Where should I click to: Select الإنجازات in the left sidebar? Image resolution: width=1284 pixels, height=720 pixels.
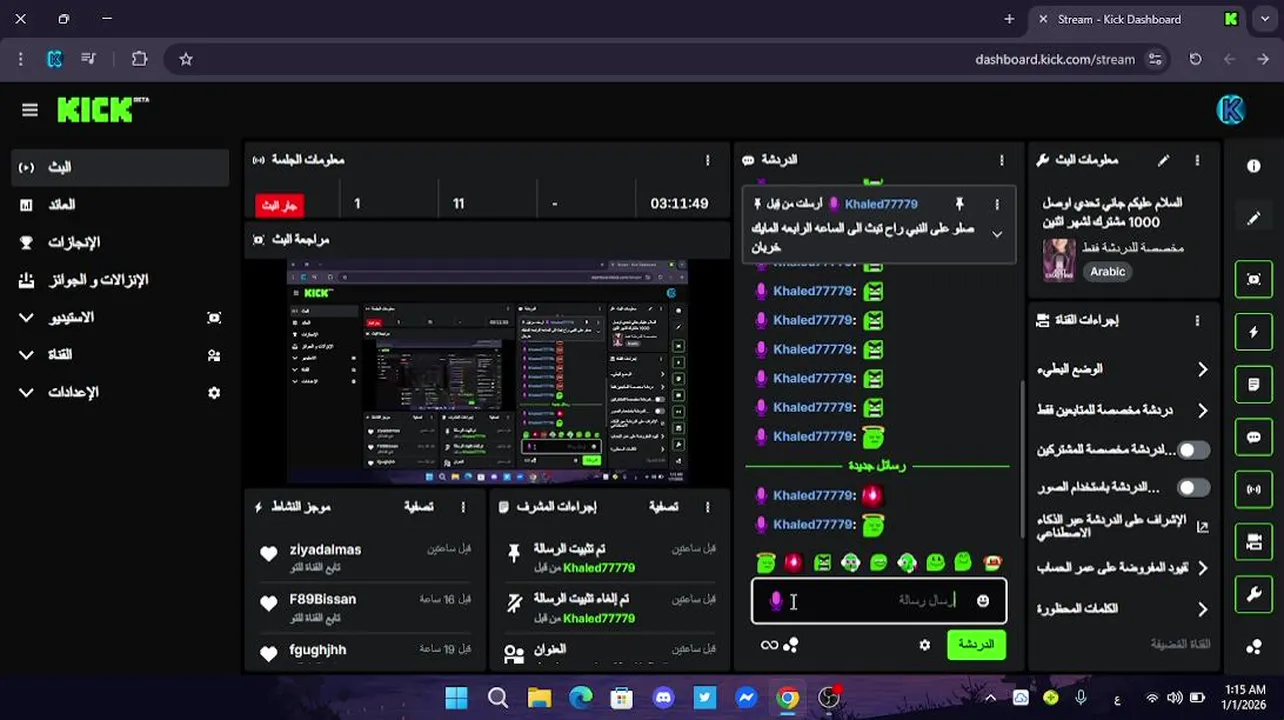[x=119, y=242]
